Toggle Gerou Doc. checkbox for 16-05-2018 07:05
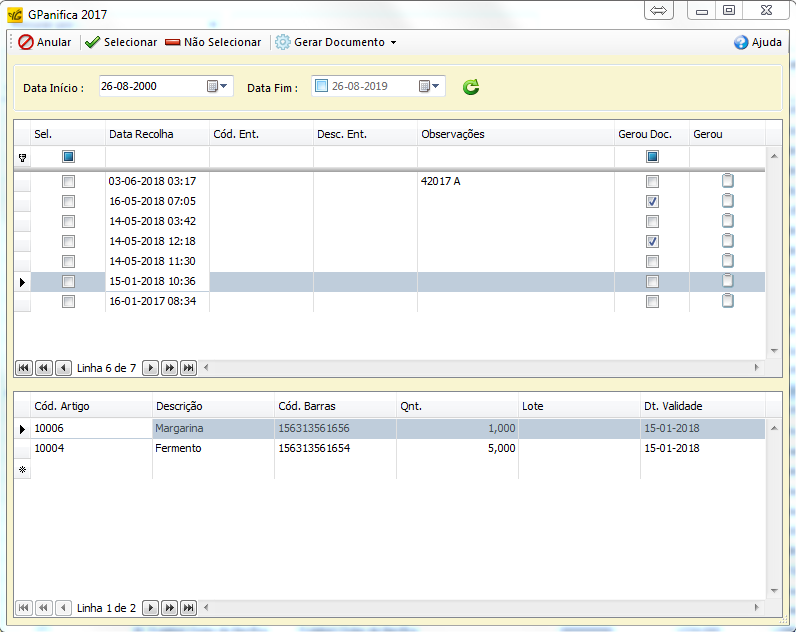 tap(652, 202)
